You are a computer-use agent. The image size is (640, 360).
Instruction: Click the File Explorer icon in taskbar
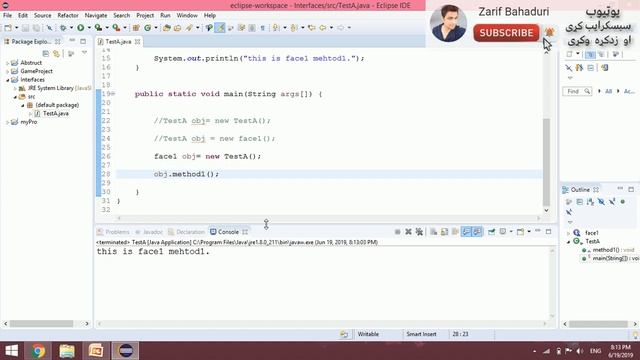click(x=67, y=351)
